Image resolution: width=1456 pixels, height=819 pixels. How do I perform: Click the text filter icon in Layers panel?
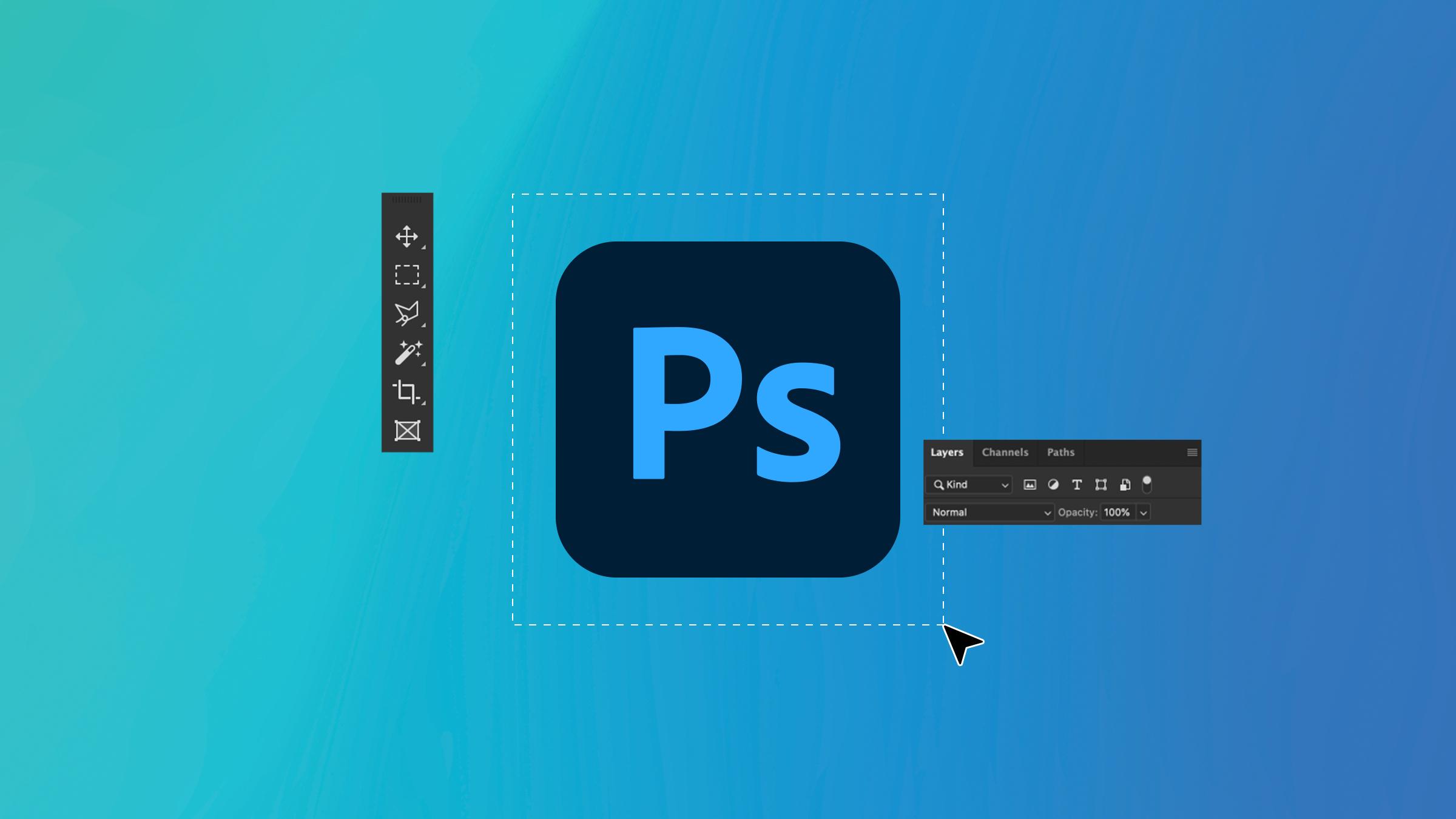pyautogui.click(x=1077, y=485)
